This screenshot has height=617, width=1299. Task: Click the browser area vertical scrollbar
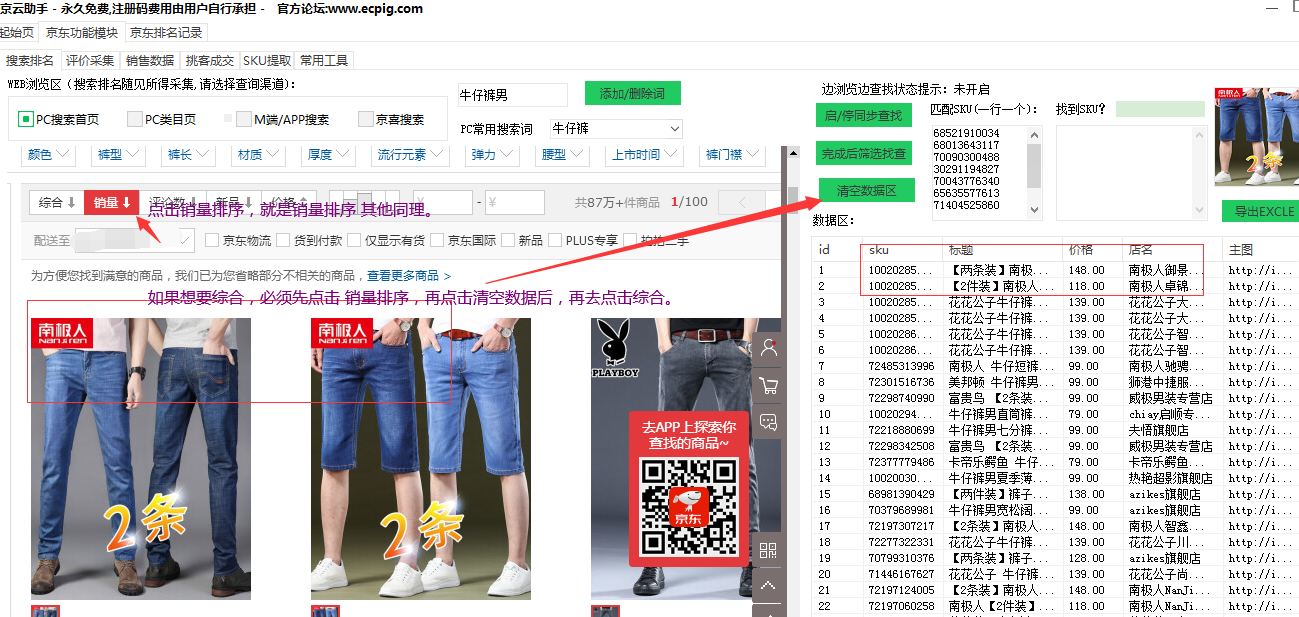[x=793, y=380]
